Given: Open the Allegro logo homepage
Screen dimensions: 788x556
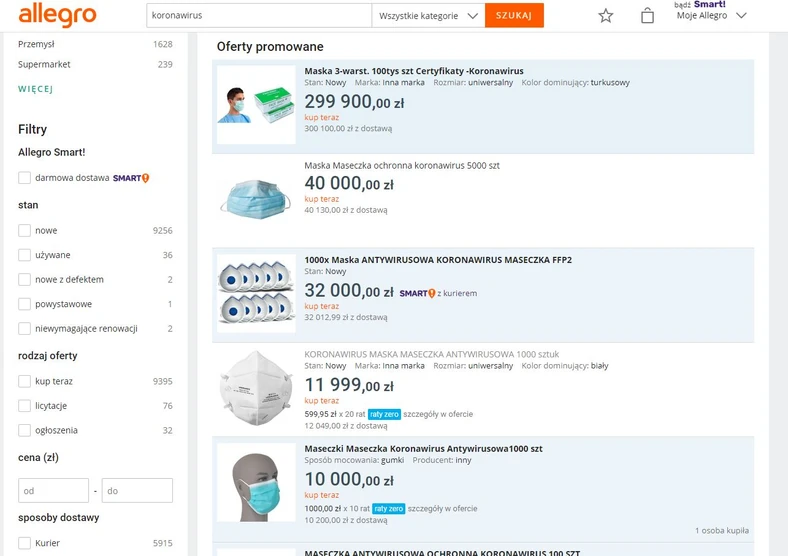Looking at the screenshot, I should pos(57,15).
